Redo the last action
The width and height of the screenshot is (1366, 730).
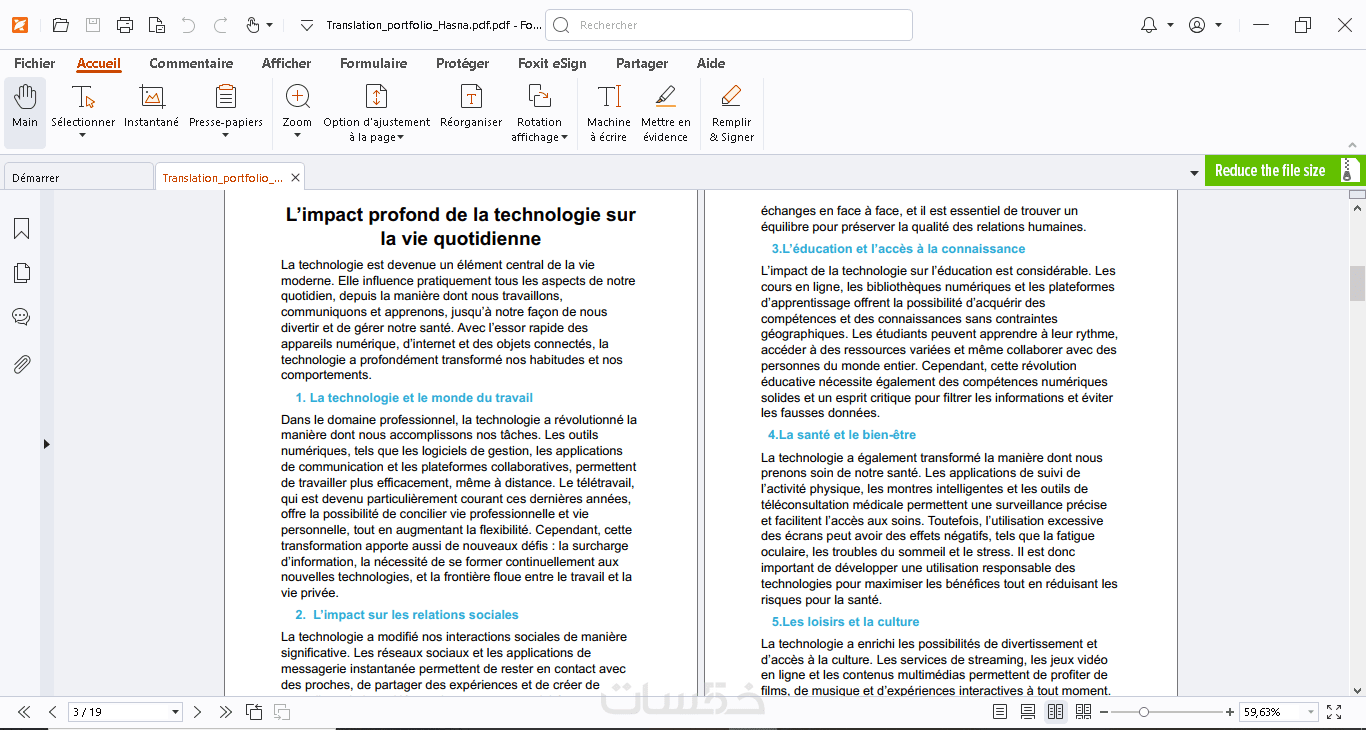tap(221, 25)
